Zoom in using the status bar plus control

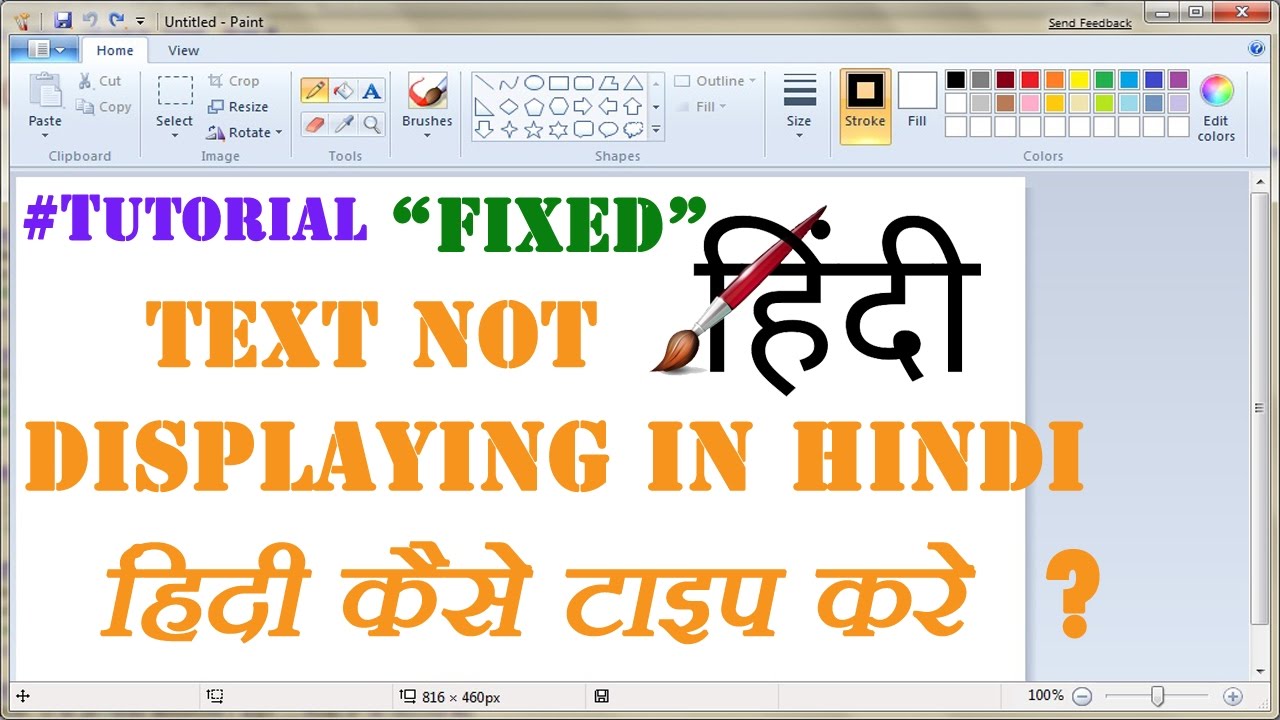click(1233, 695)
